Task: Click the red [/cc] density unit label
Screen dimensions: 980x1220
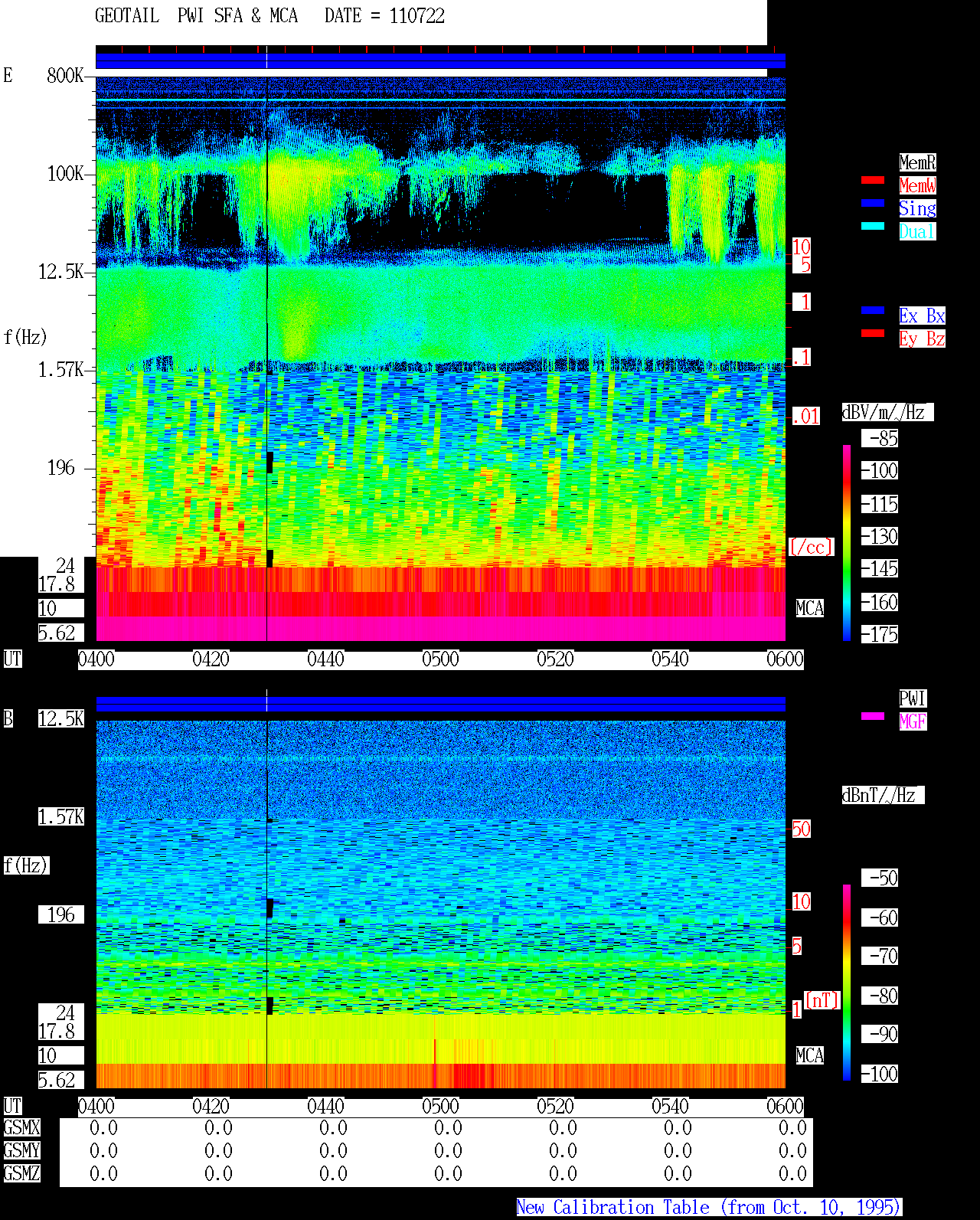Action: pos(811,547)
